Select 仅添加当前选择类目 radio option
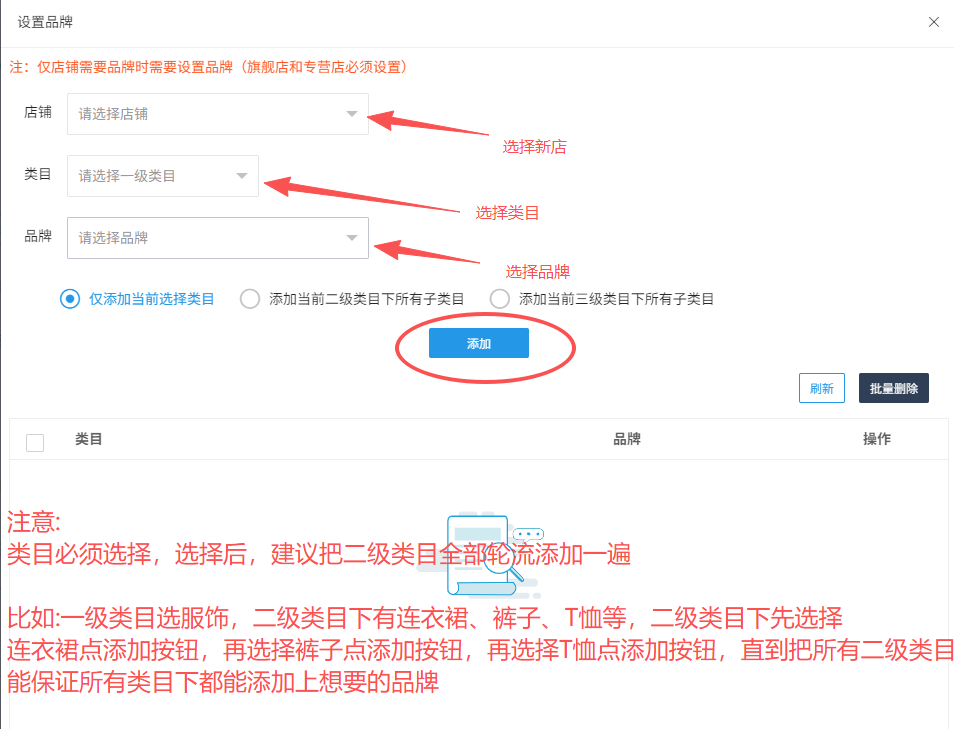The image size is (954, 729). 70,299
